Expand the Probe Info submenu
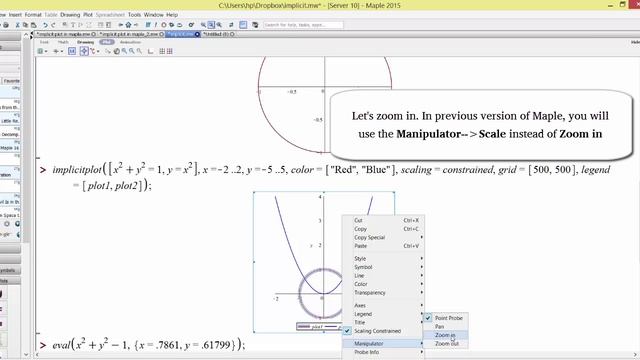This screenshot has width=640, height=360. click(x=383, y=352)
